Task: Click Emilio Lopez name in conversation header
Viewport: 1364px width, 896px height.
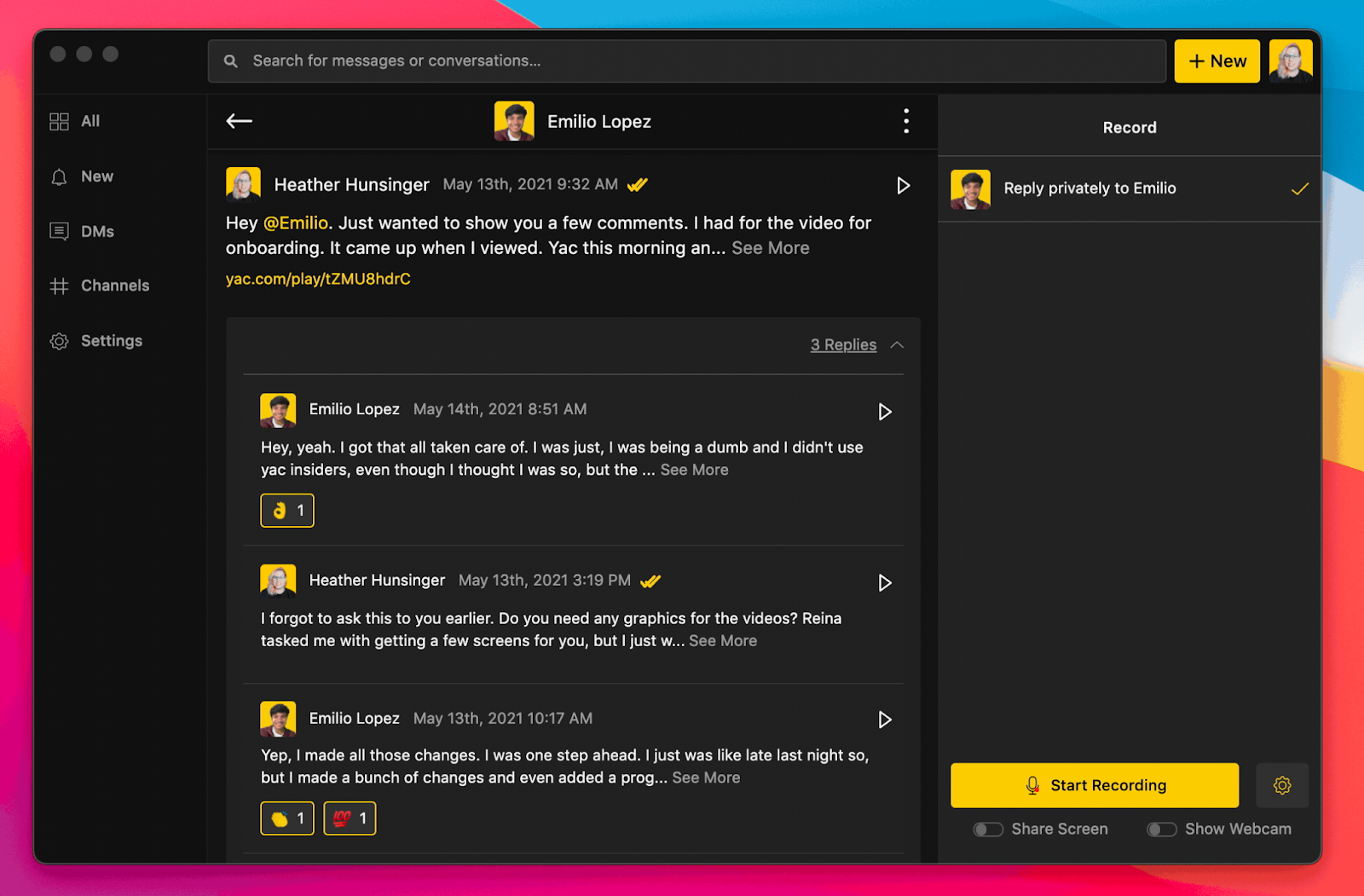Action: (599, 121)
